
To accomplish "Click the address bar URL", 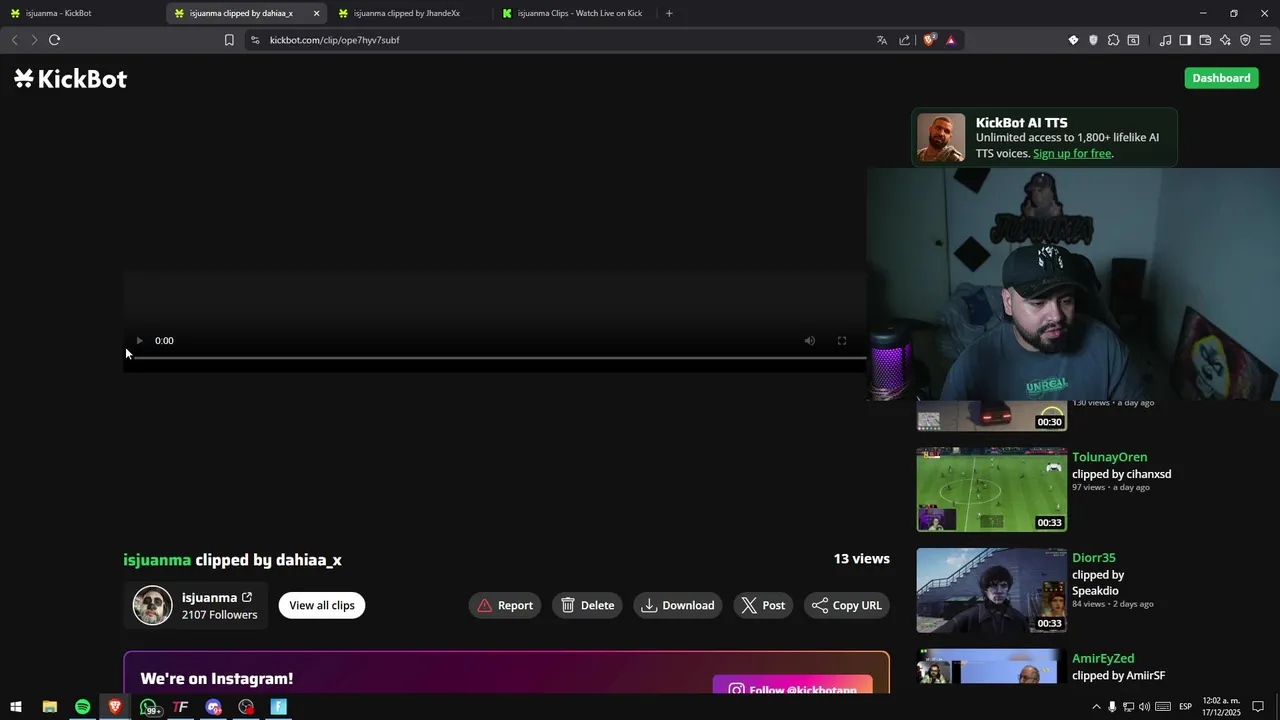I will pyautogui.click(x=334, y=40).
